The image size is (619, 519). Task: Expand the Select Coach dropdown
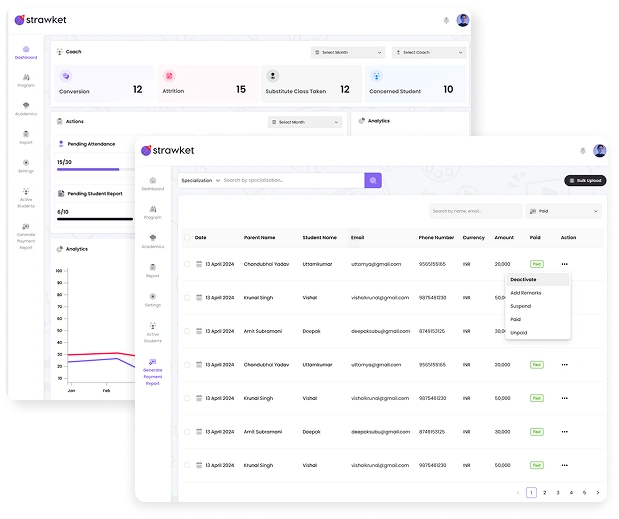click(429, 52)
